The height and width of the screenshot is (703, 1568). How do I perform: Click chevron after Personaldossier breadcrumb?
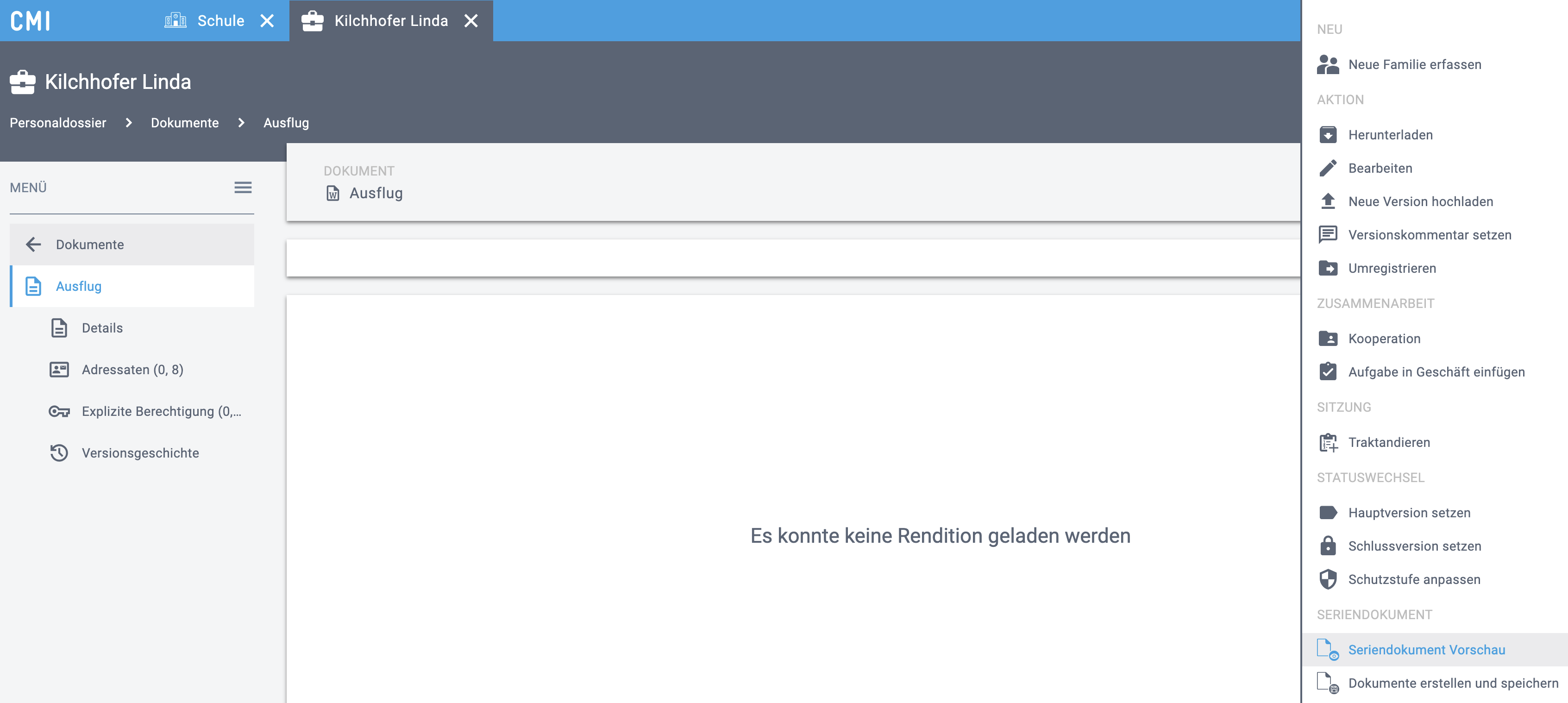pos(128,123)
